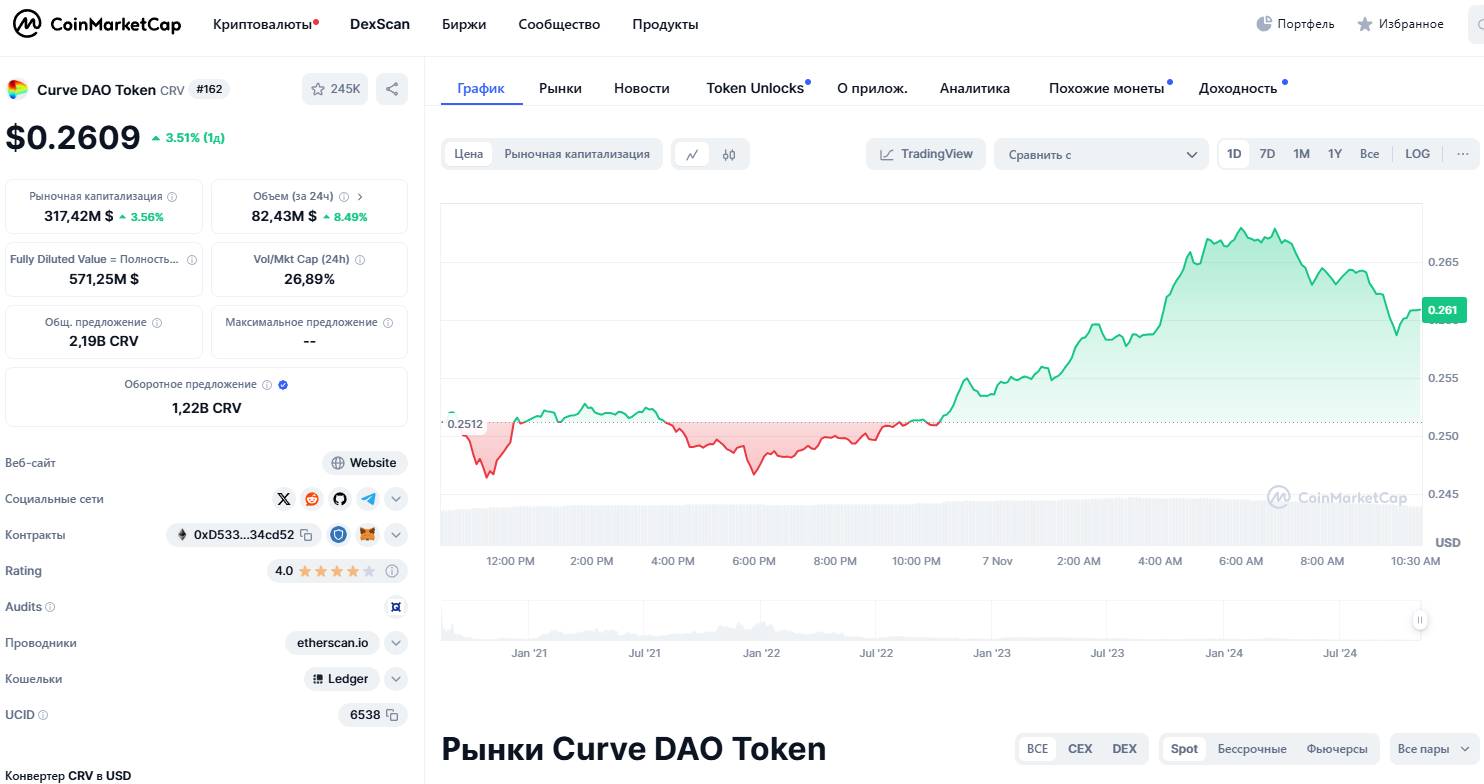
Task: Switch chart to candlestick view
Action: point(730,154)
